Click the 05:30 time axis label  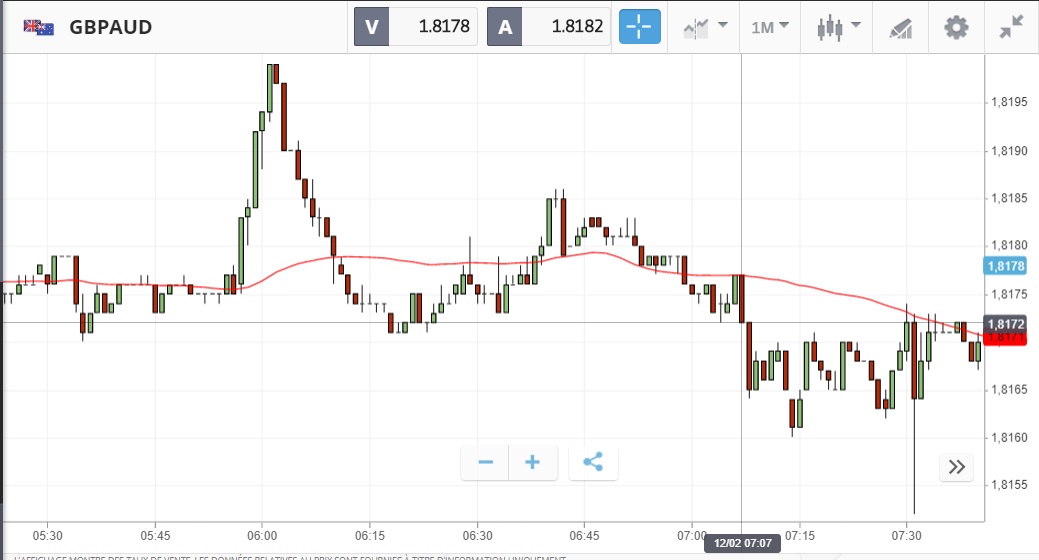48,535
